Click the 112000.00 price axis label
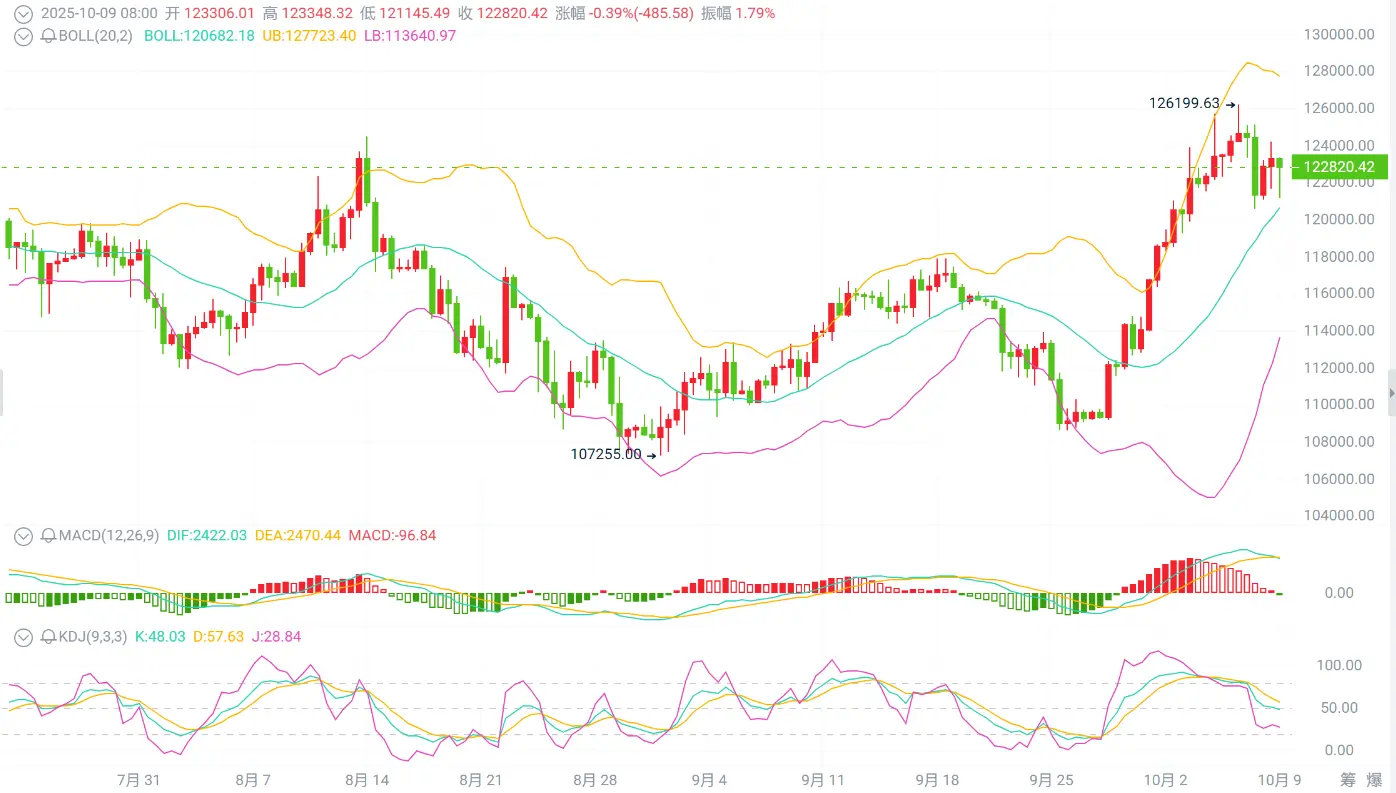The height and width of the screenshot is (793, 1396). pos(1339,367)
